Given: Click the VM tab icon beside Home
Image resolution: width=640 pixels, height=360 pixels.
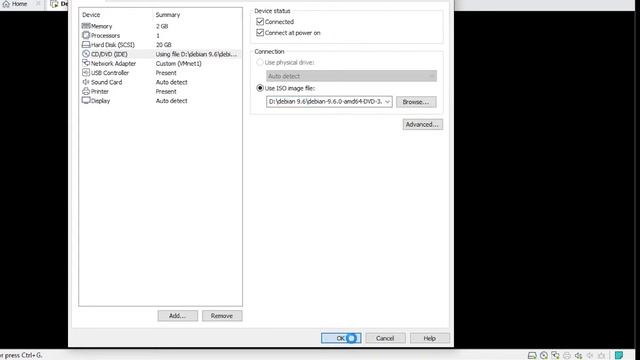Looking at the screenshot, I should [54, 4].
